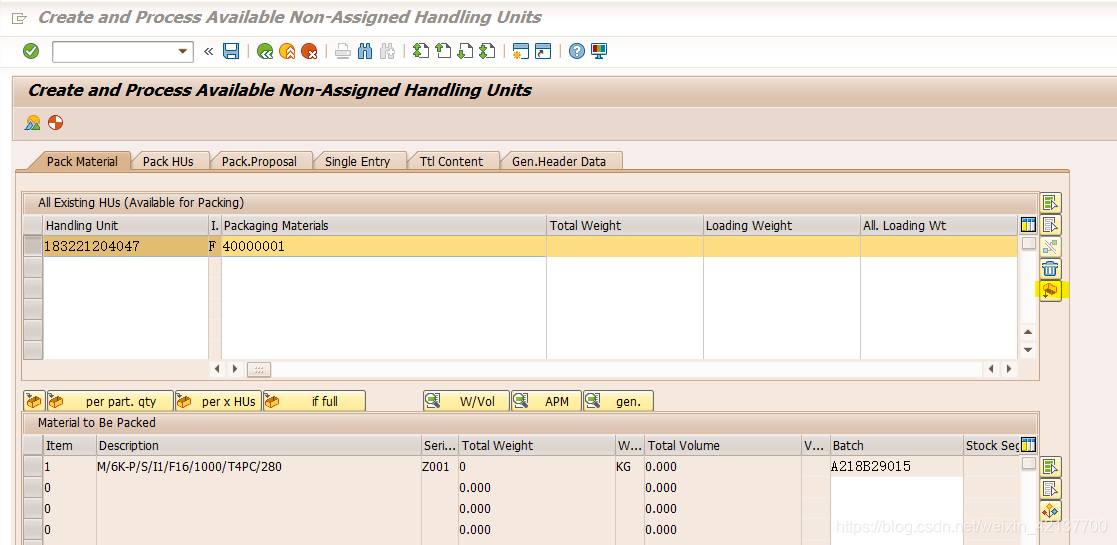Click Deselect All icon beside existing HUs table
The height and width of the screenshot is (545, 1117).
pos(1050,225)
